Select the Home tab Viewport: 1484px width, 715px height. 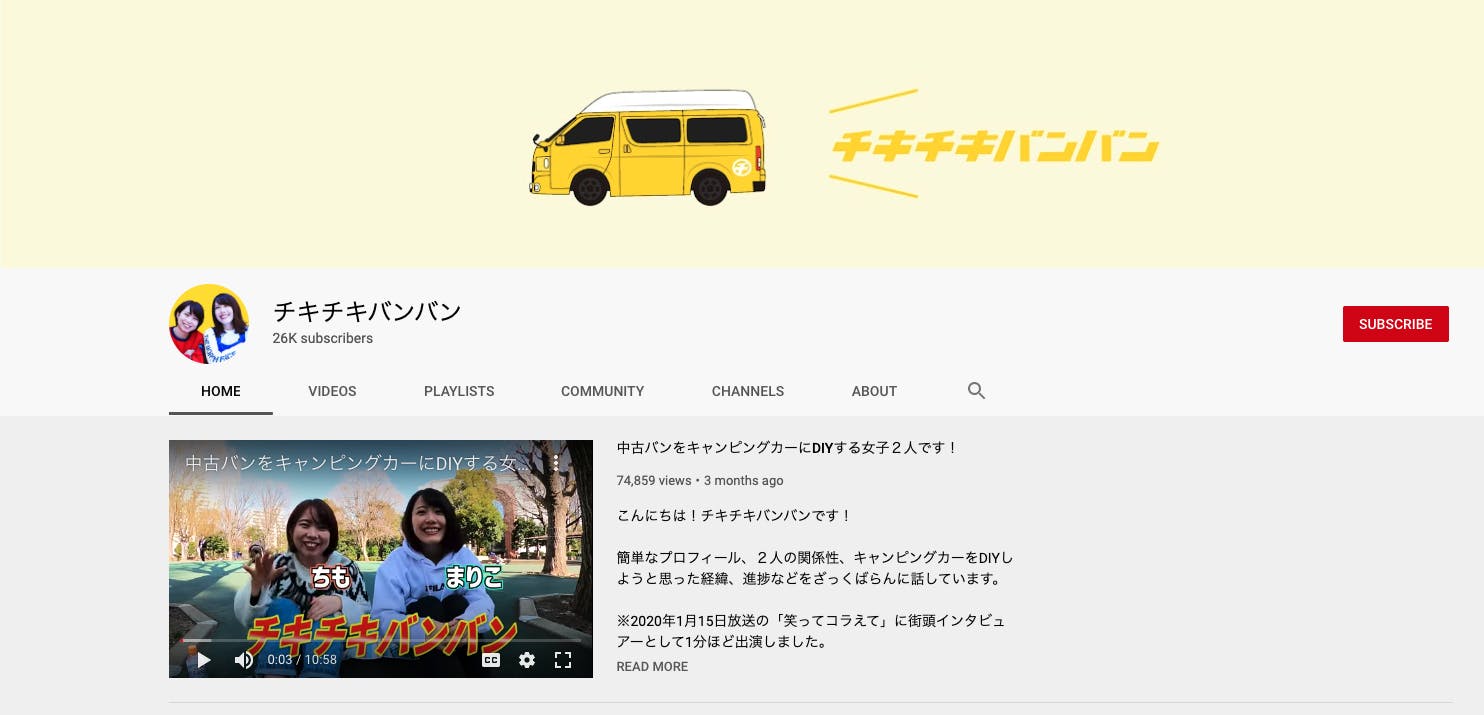point(221,391)
